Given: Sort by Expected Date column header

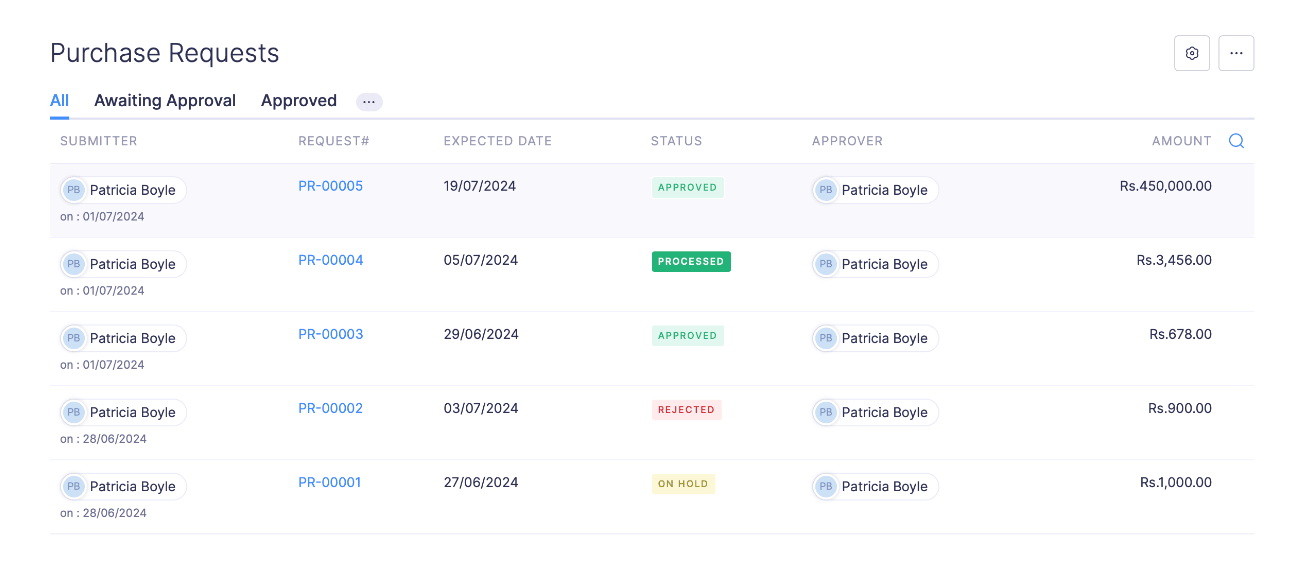Looking at the screenshot, I should pos(497,141).
